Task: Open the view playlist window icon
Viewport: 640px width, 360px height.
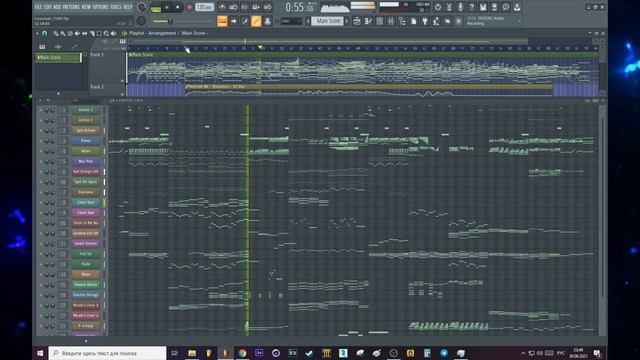Action: tap(358, 21)
